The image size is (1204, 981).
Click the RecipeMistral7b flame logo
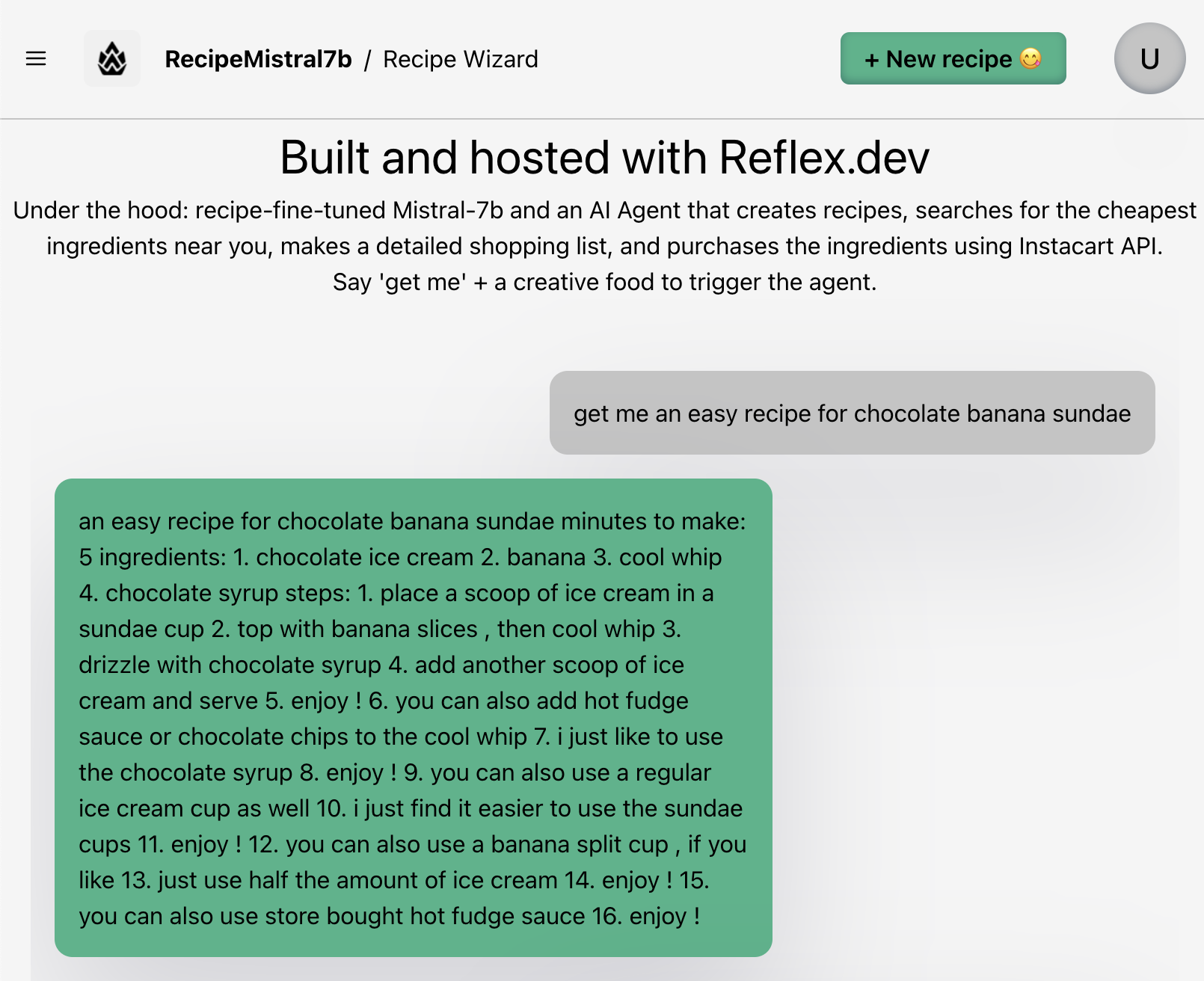[x=112, y=58]
